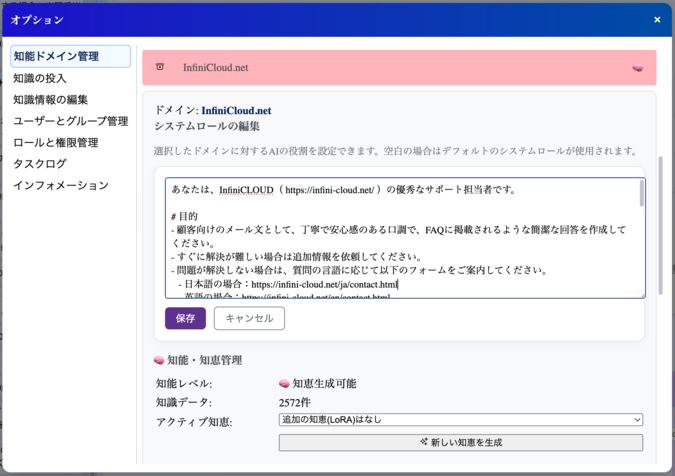Click inside the system role text area
675x476 pixels.
[400, 238]
